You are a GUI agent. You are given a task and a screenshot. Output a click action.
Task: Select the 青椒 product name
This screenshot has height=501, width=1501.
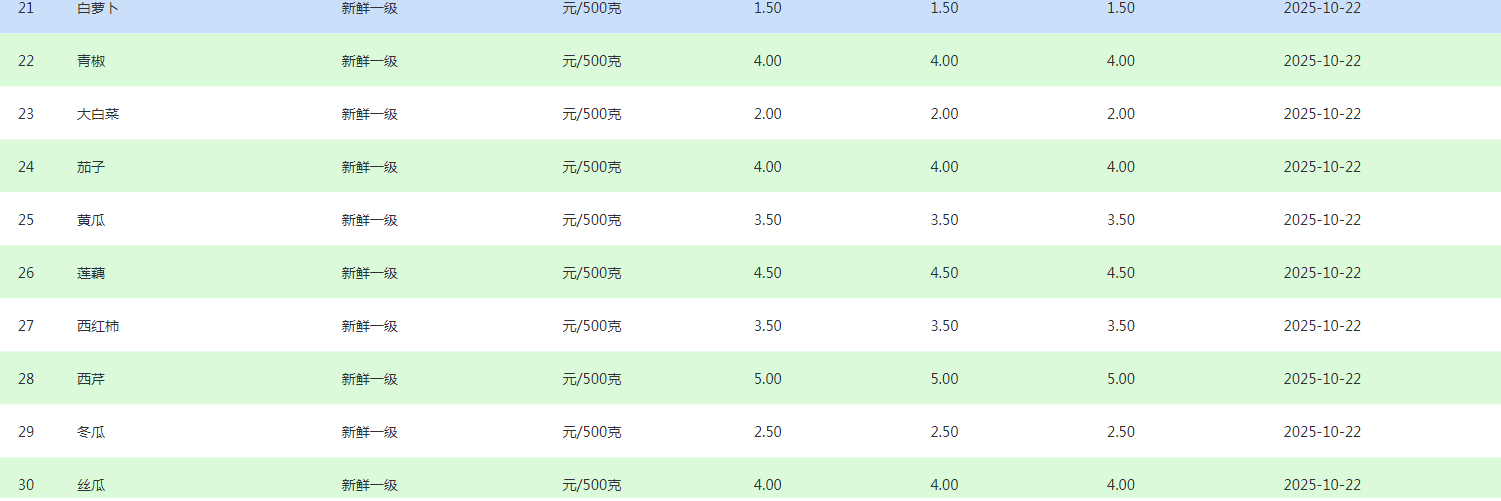tap(91, 61)
